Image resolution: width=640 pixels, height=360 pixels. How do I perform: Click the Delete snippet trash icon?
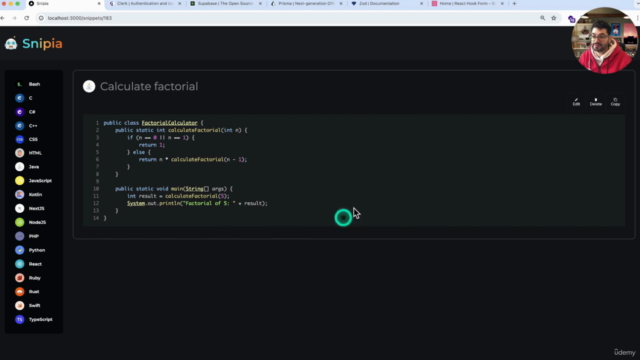(x=596, y=101)
